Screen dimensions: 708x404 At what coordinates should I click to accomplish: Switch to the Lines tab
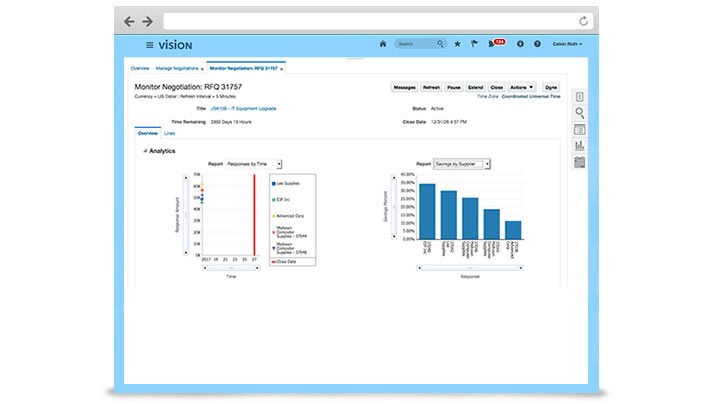point(169,133)
